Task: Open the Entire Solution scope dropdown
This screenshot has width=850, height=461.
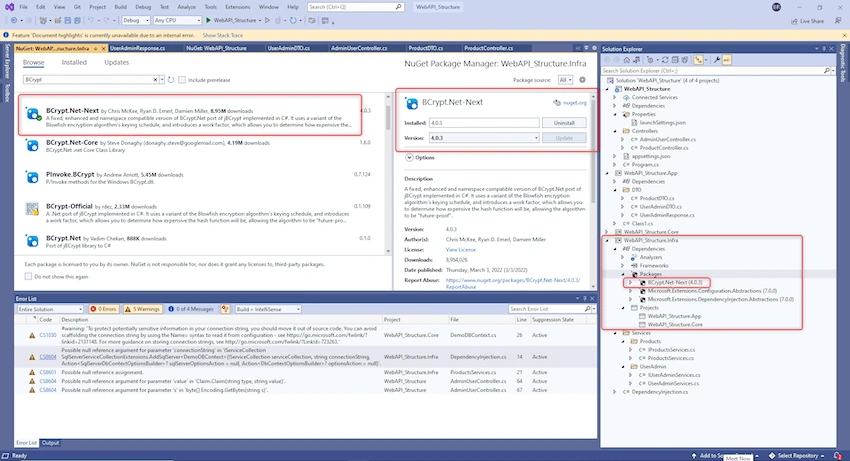Action: pyautogui.click(x=50, y=309)
